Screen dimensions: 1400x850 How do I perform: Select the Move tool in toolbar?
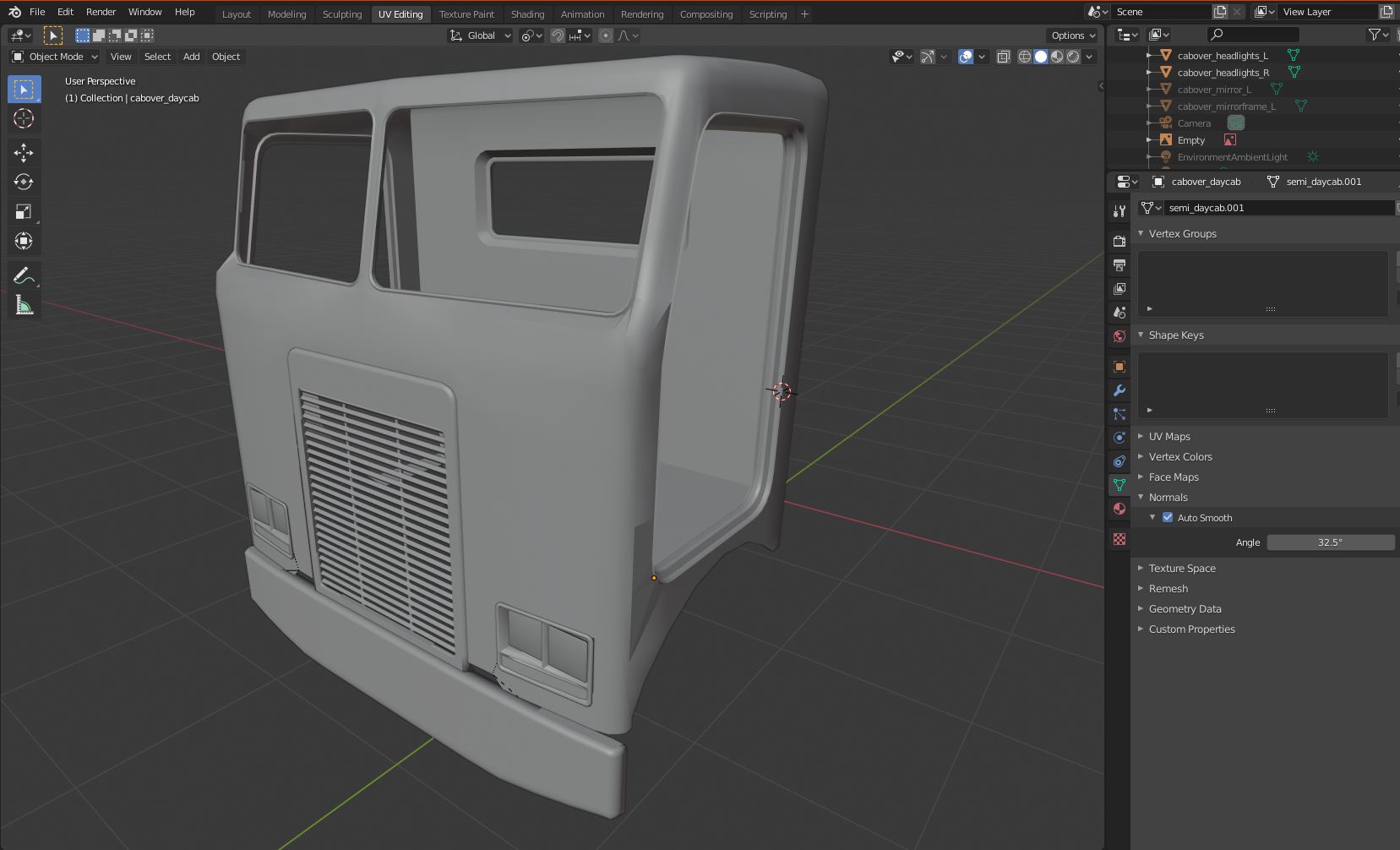click(x=24, y=152)
